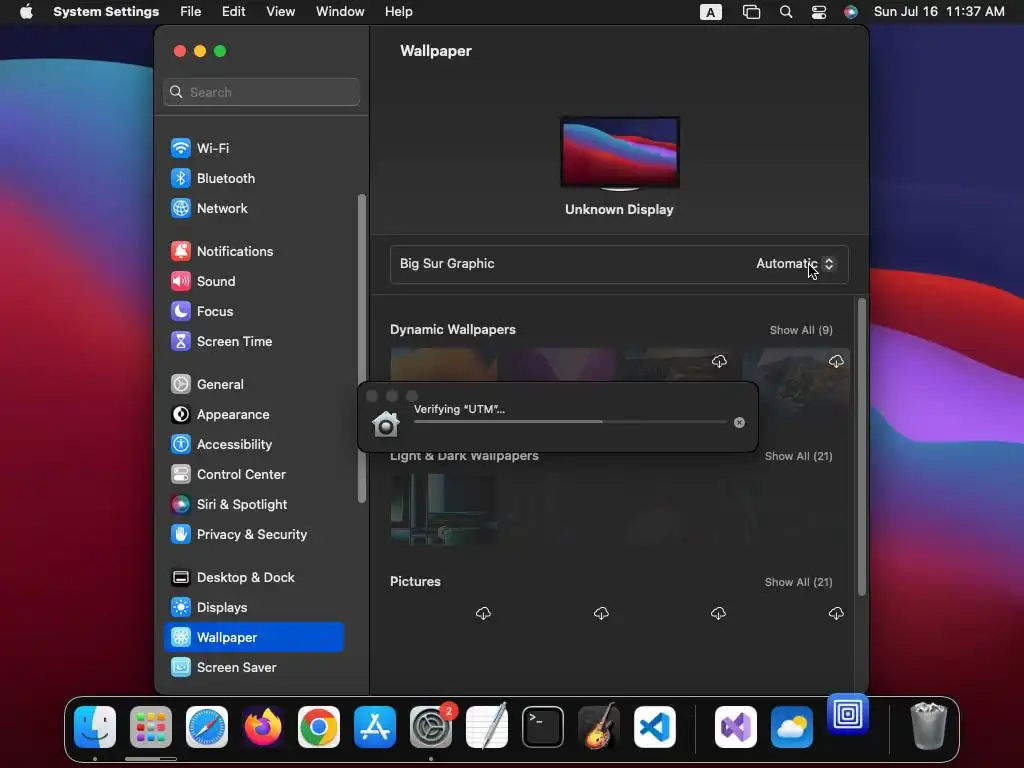Image resolution: width=1024 pixels, height=768 pixels.
Task: Open App Store from the Dock
Action: [375, 727]
